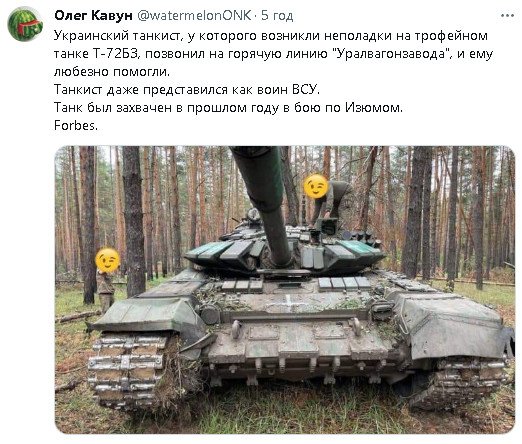The height and width of the screenshot is (444, 522).
Task: Click the line mentioning Изюмом
Action: click(x=228, y=108)
